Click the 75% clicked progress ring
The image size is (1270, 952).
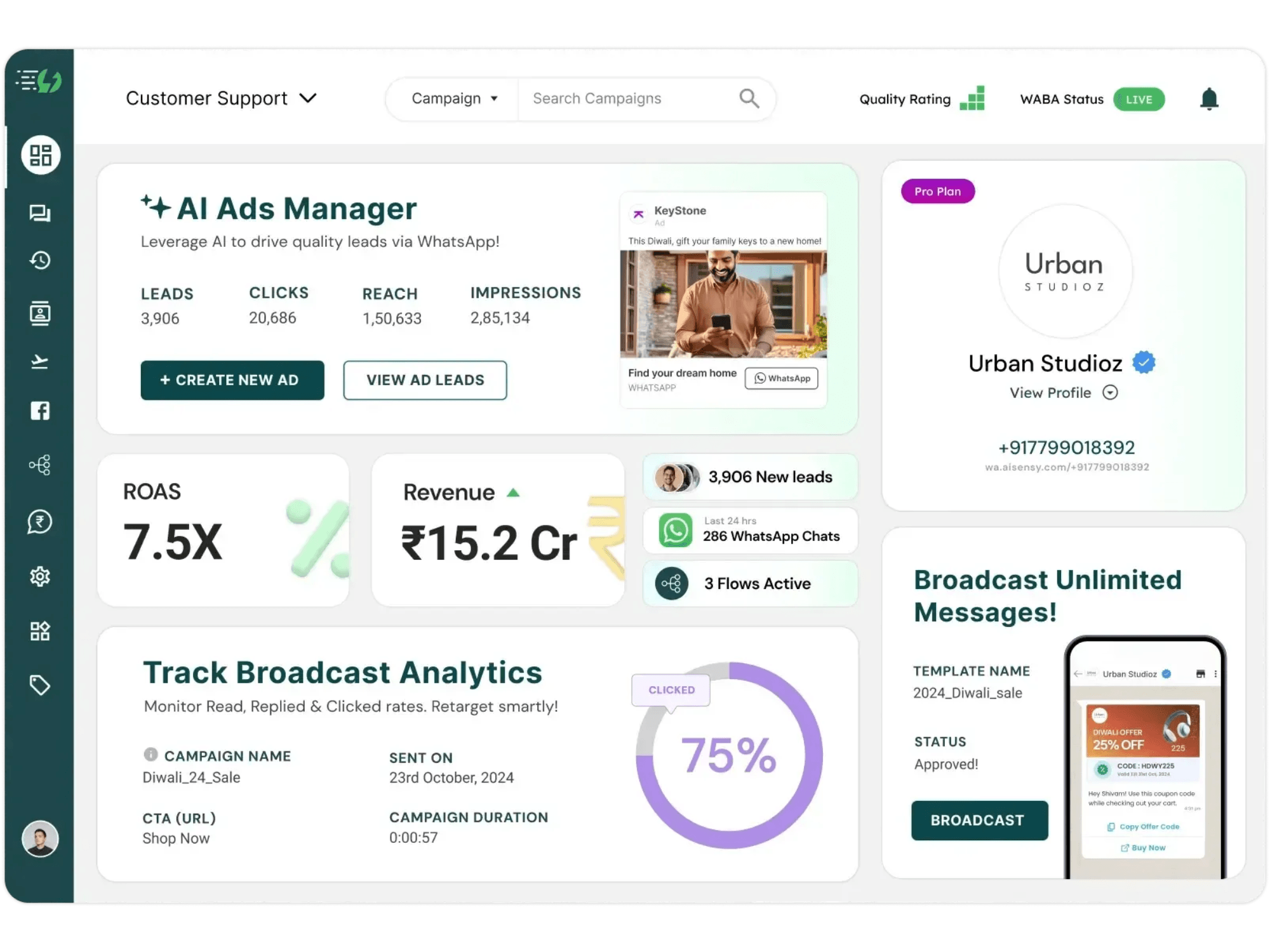(x=729, y=755)
